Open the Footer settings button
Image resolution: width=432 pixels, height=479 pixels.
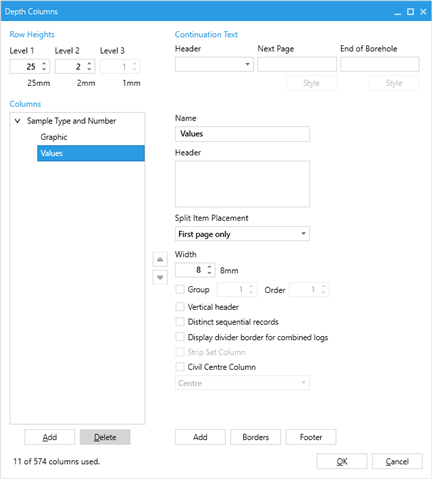click(311, 437)
